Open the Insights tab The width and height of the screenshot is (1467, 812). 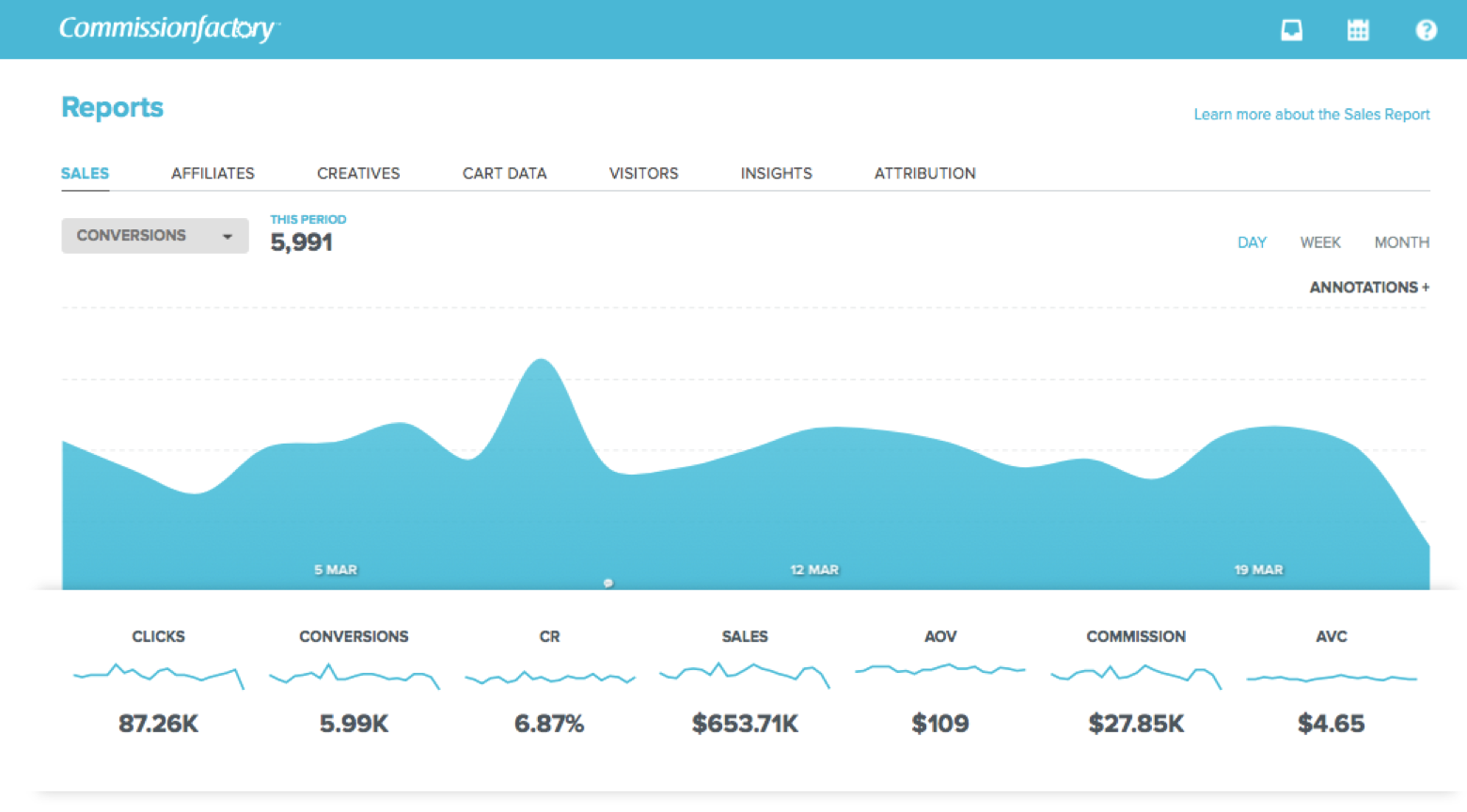click(776, 173)
